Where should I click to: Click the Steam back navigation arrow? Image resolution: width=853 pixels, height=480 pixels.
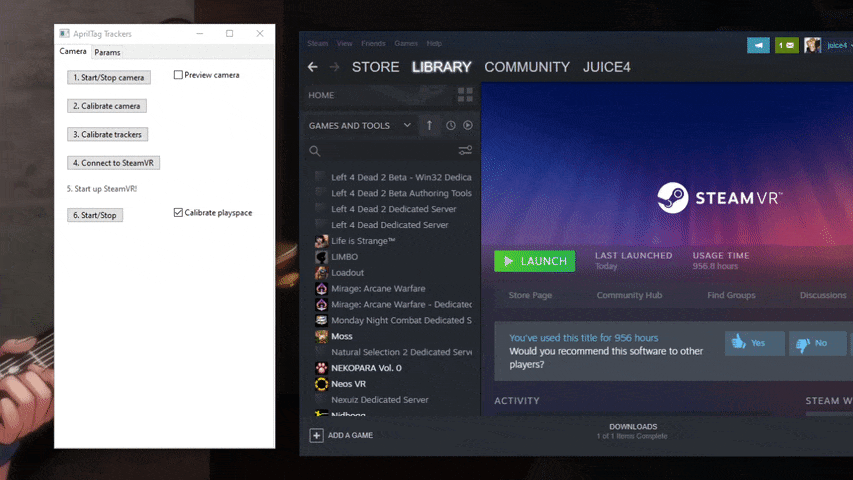pos(312,67)
